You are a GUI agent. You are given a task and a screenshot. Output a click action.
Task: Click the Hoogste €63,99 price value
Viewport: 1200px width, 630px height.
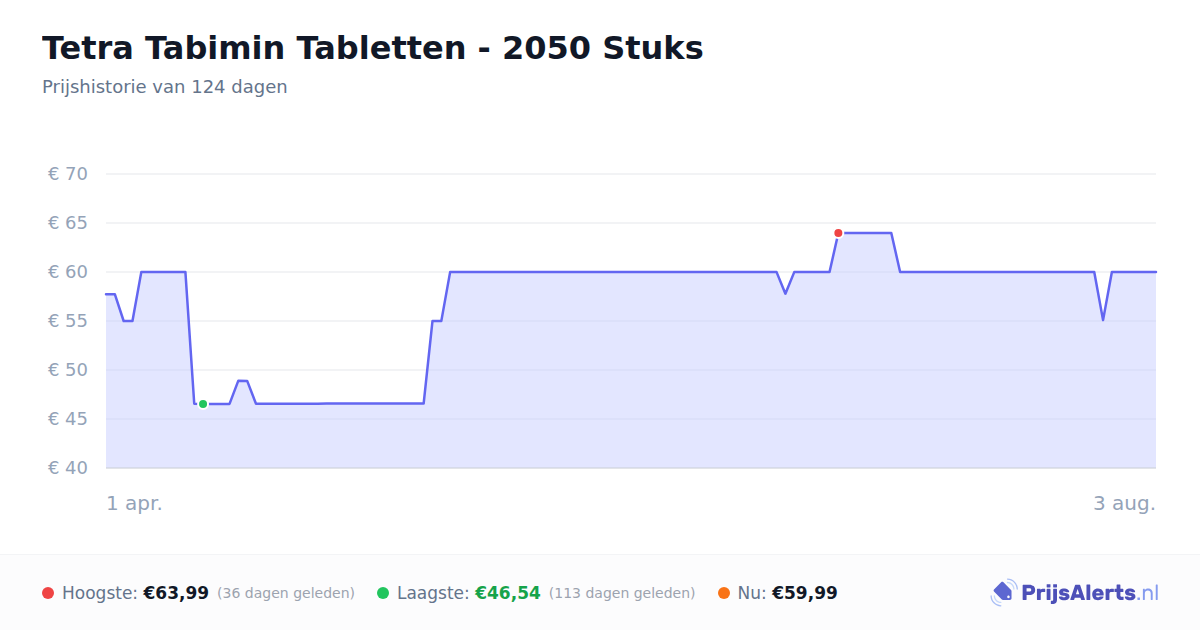pyautogui.click(x=176, y=593)
